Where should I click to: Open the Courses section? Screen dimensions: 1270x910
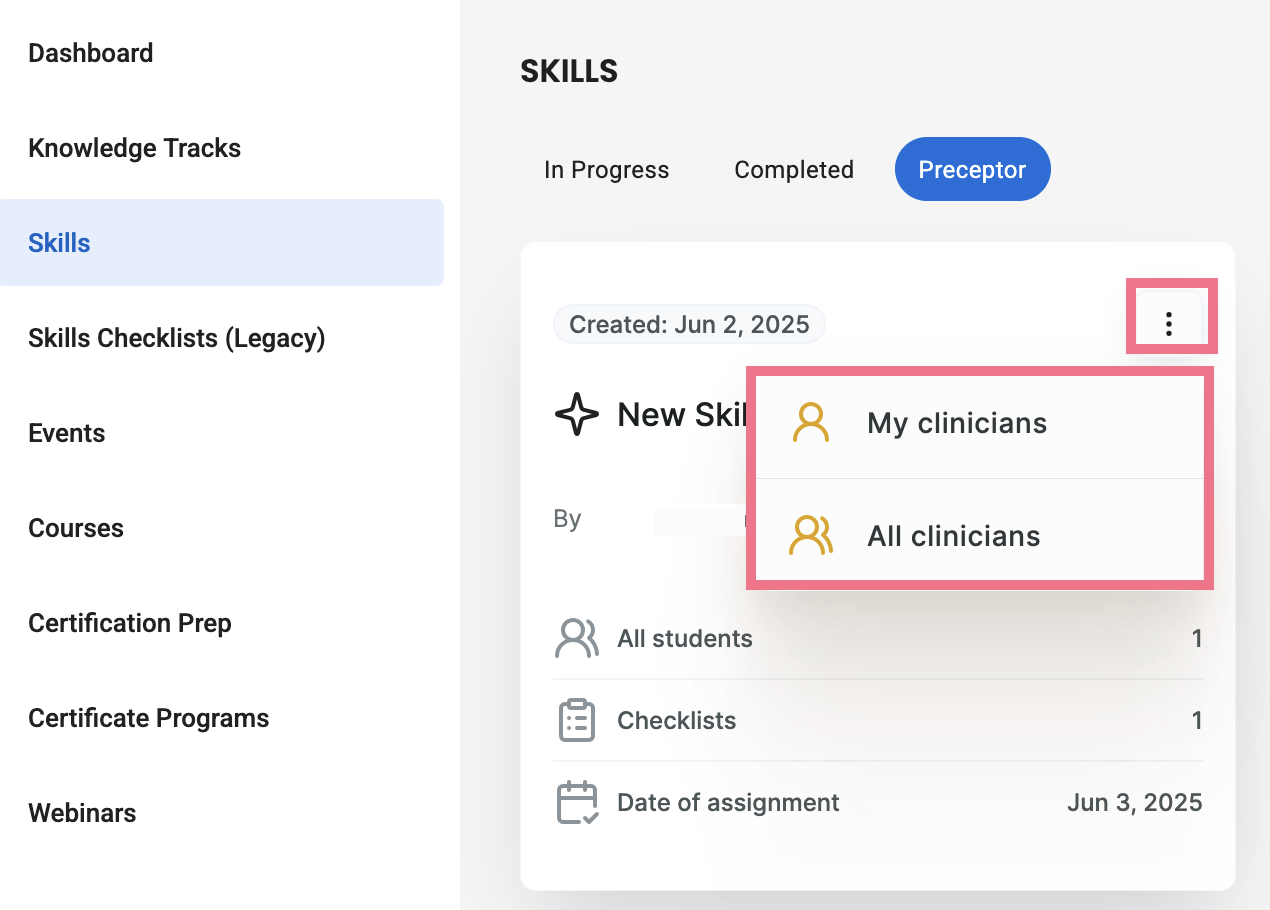point(76,528)
